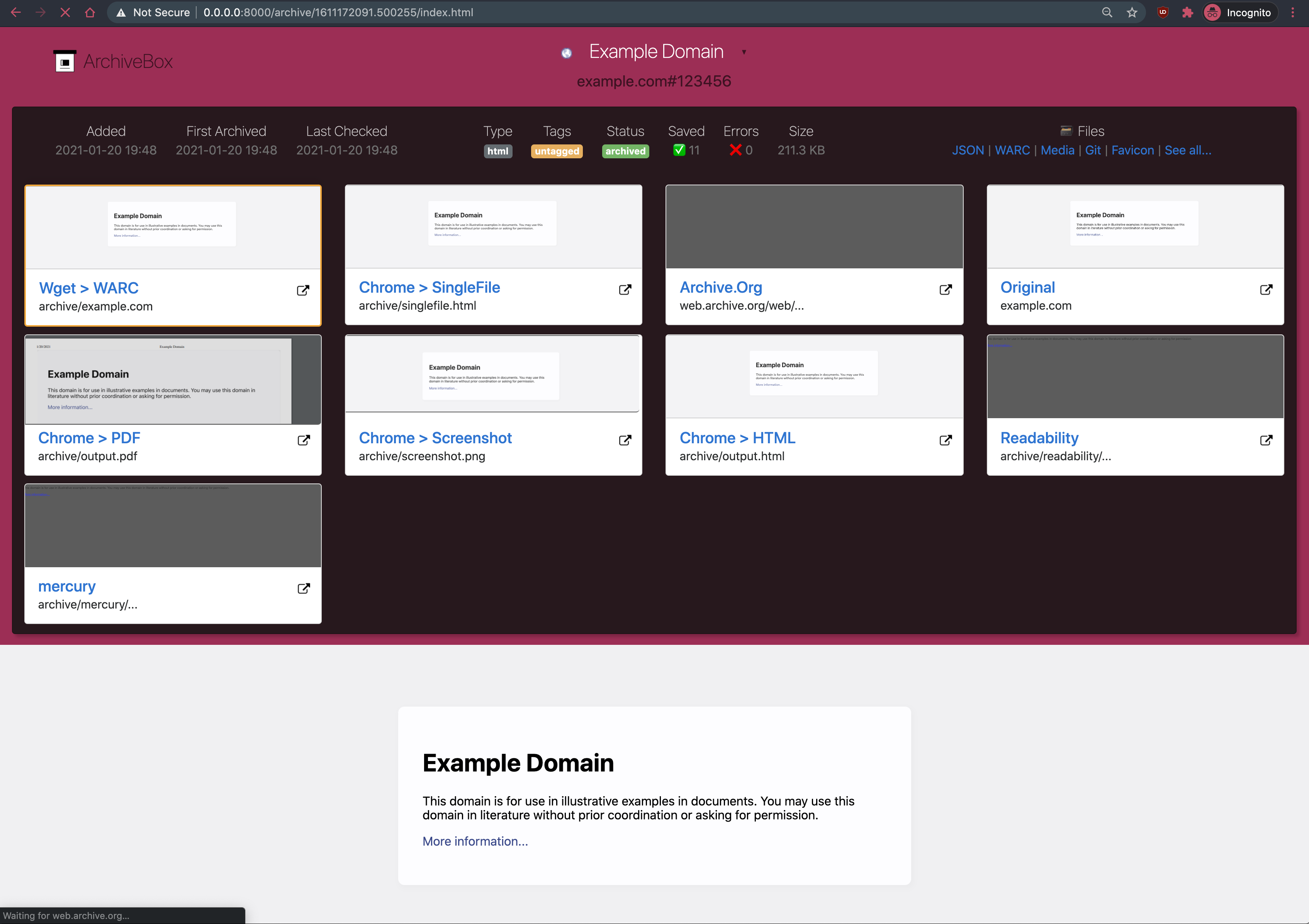1309x924 pixels.
Task: Open the WARC files link
Action: pyautogui.click(x=1012, y=151)
